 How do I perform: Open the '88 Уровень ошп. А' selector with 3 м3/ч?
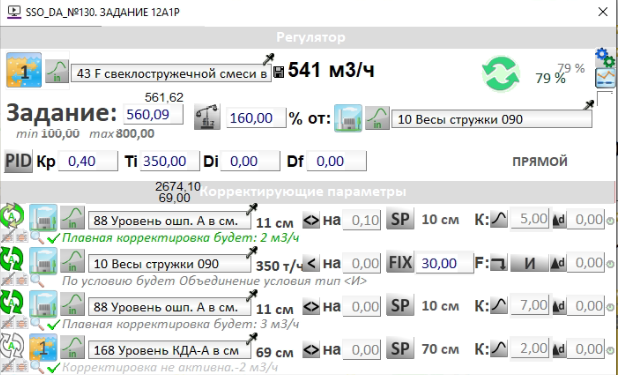coord(169,307)
